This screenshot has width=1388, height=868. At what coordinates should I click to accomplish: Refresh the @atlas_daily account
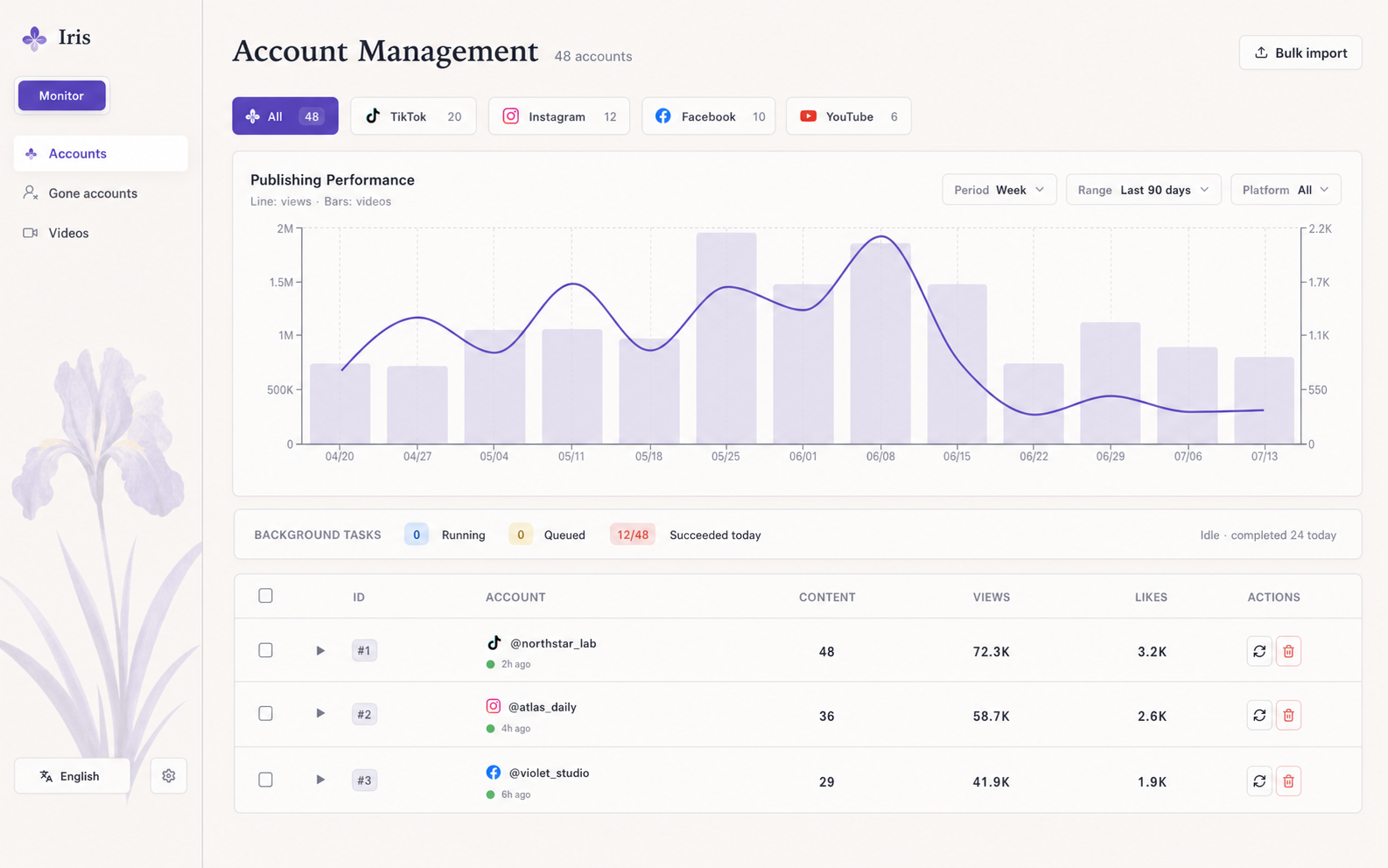(1259, 716)
